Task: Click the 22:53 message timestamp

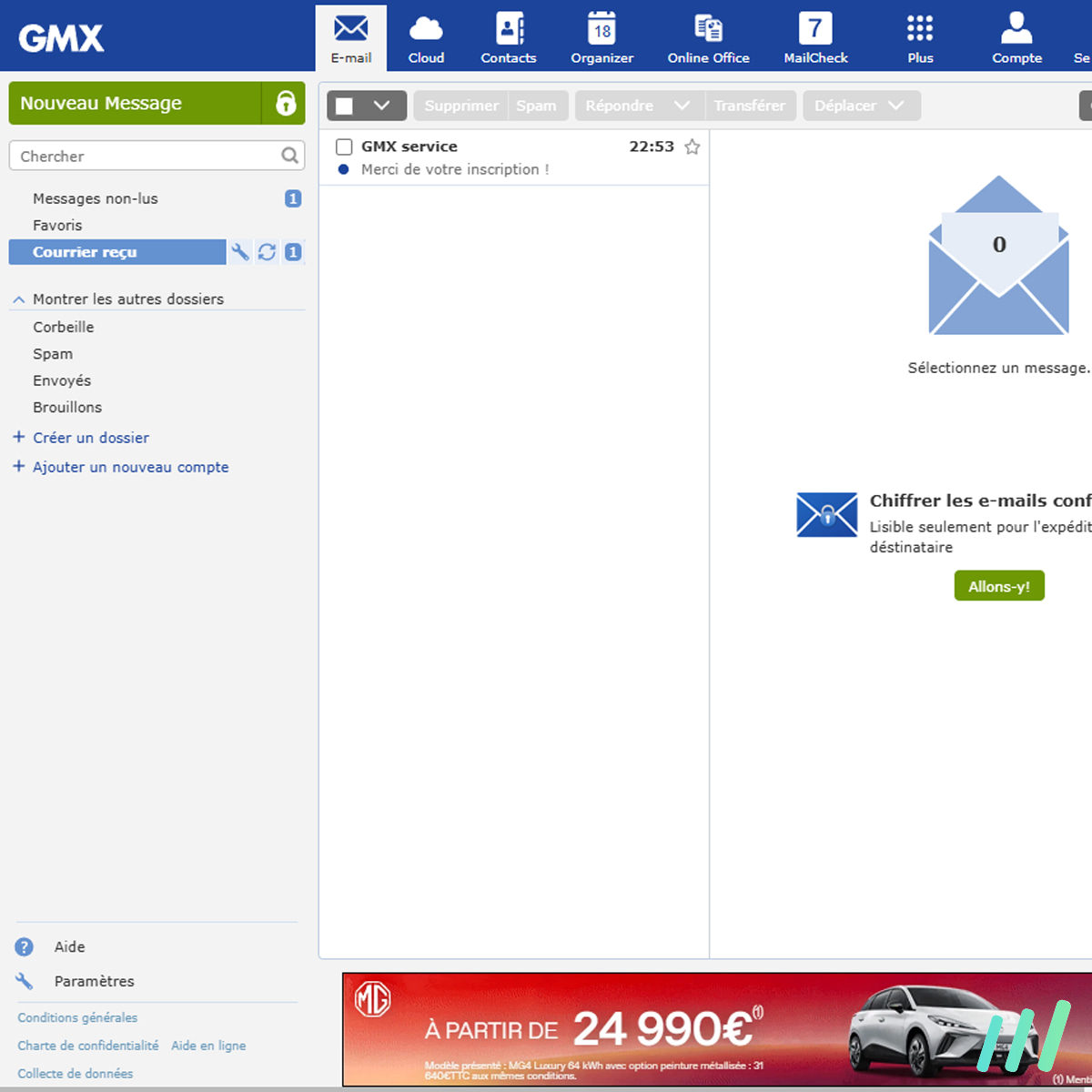Action: (x=652, y=147)
